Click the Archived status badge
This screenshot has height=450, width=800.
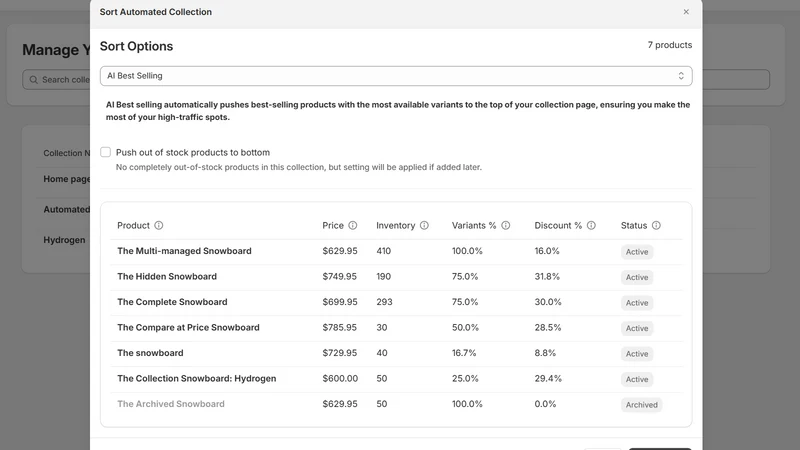[641, 405]
